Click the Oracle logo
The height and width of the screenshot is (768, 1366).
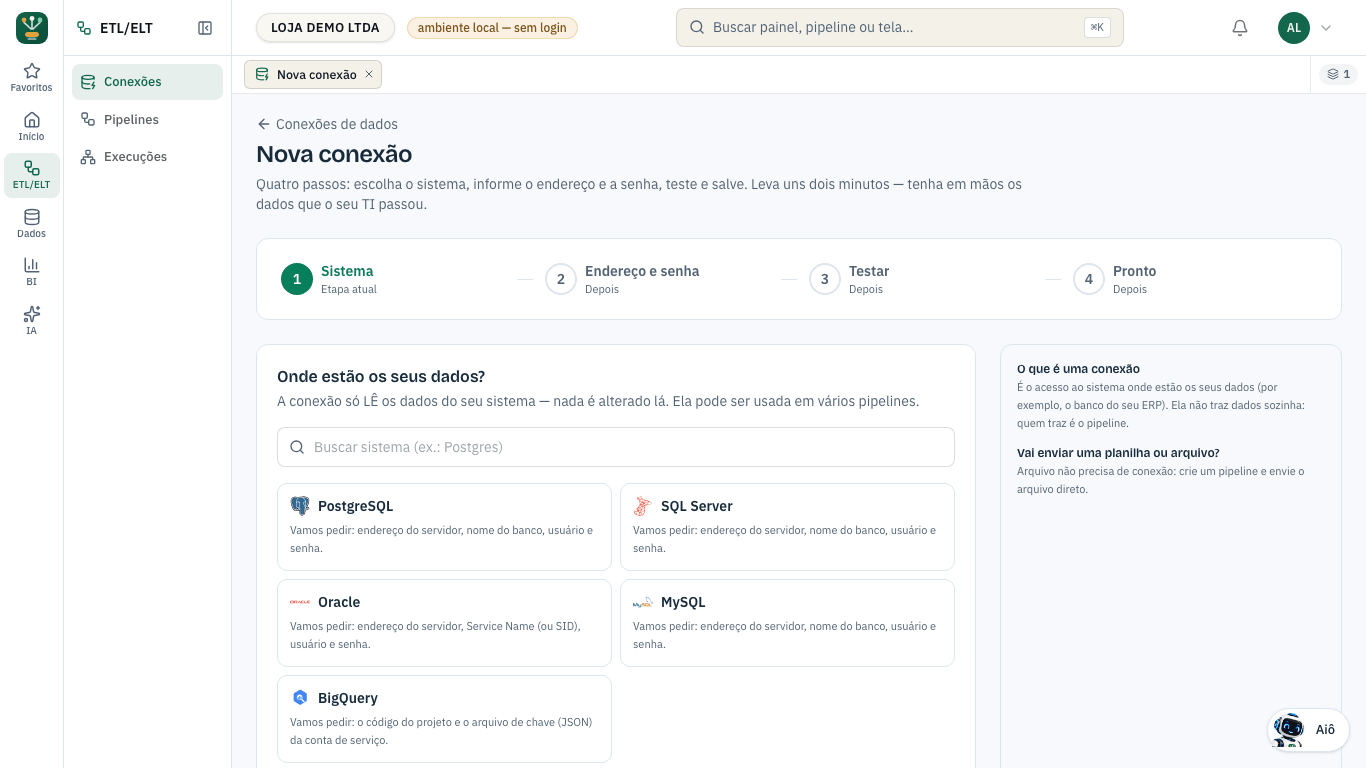click(x=300, y=602)
